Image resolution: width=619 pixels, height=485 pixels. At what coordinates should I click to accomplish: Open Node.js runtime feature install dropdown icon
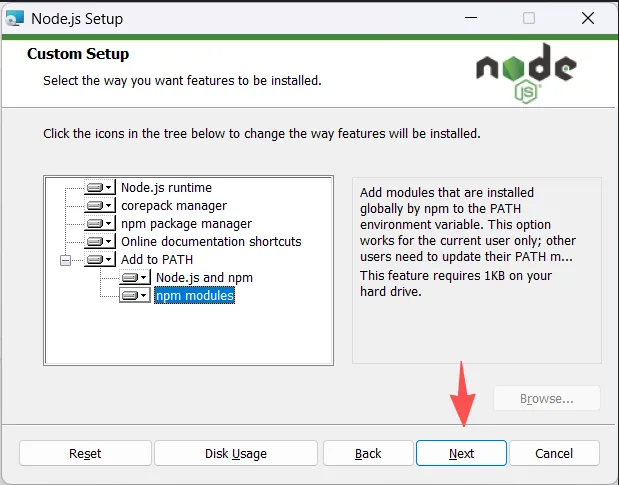(x=100, y=187)
